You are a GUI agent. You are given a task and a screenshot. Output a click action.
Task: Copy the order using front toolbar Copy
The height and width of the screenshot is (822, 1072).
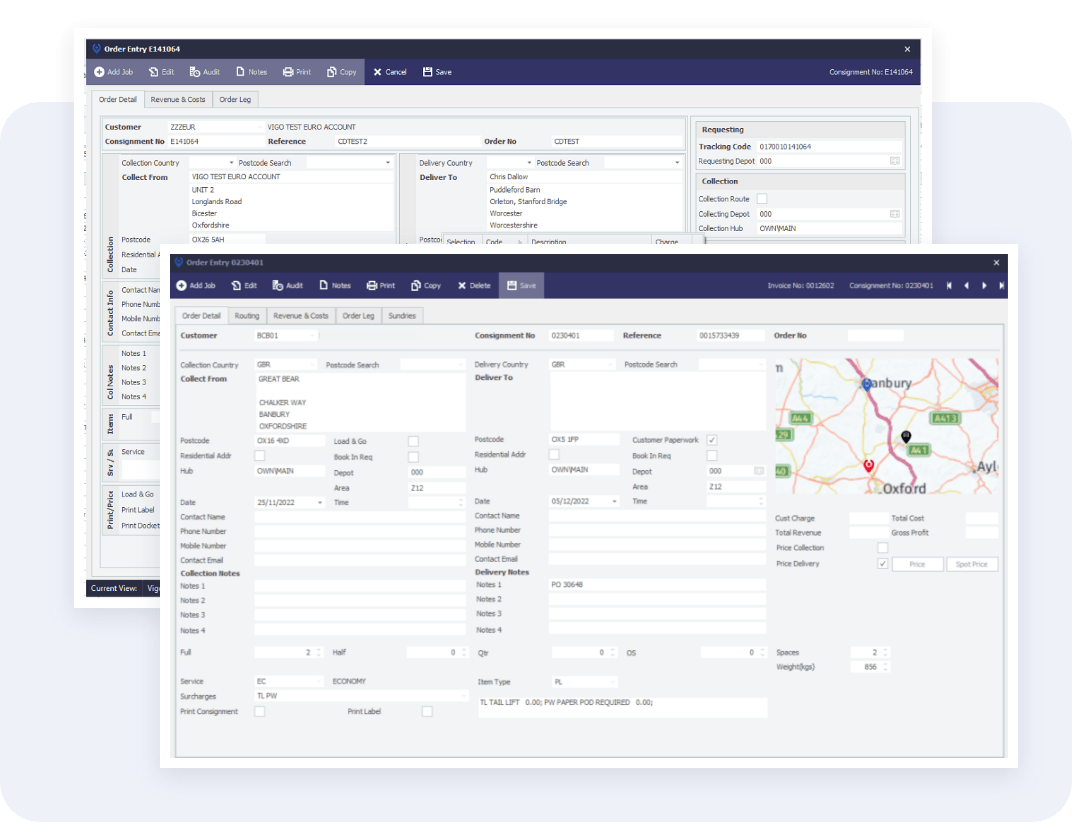pyautogui.click(x=417, y=285)
